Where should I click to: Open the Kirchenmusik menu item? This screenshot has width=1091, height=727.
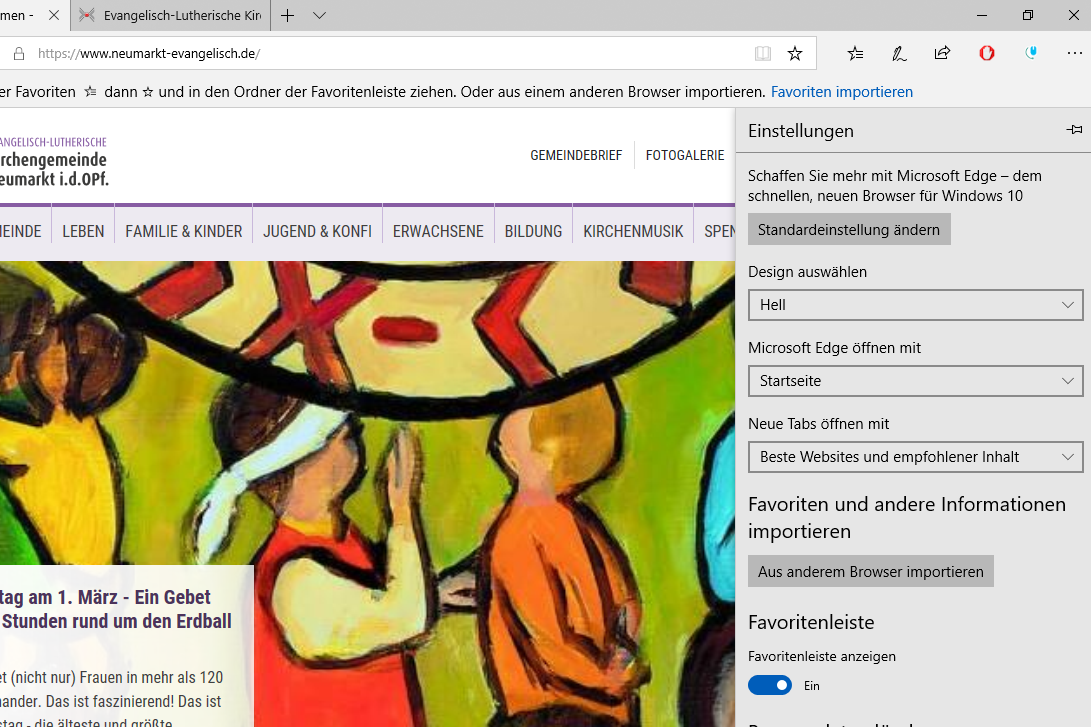click(633, 232)
